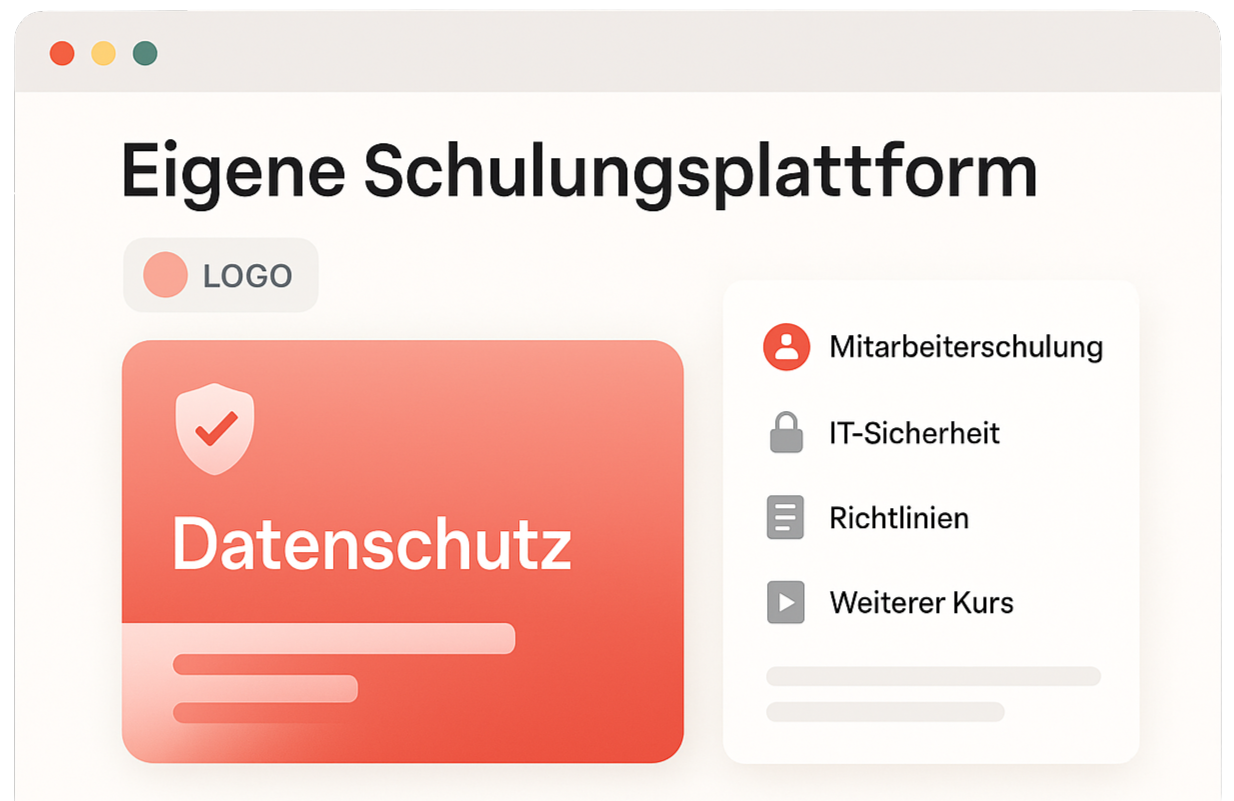The height and width of the screenshot is (801, 1234).
Task: Click the bottom placeholder bar in Datenschutz card
Action: 250,712
